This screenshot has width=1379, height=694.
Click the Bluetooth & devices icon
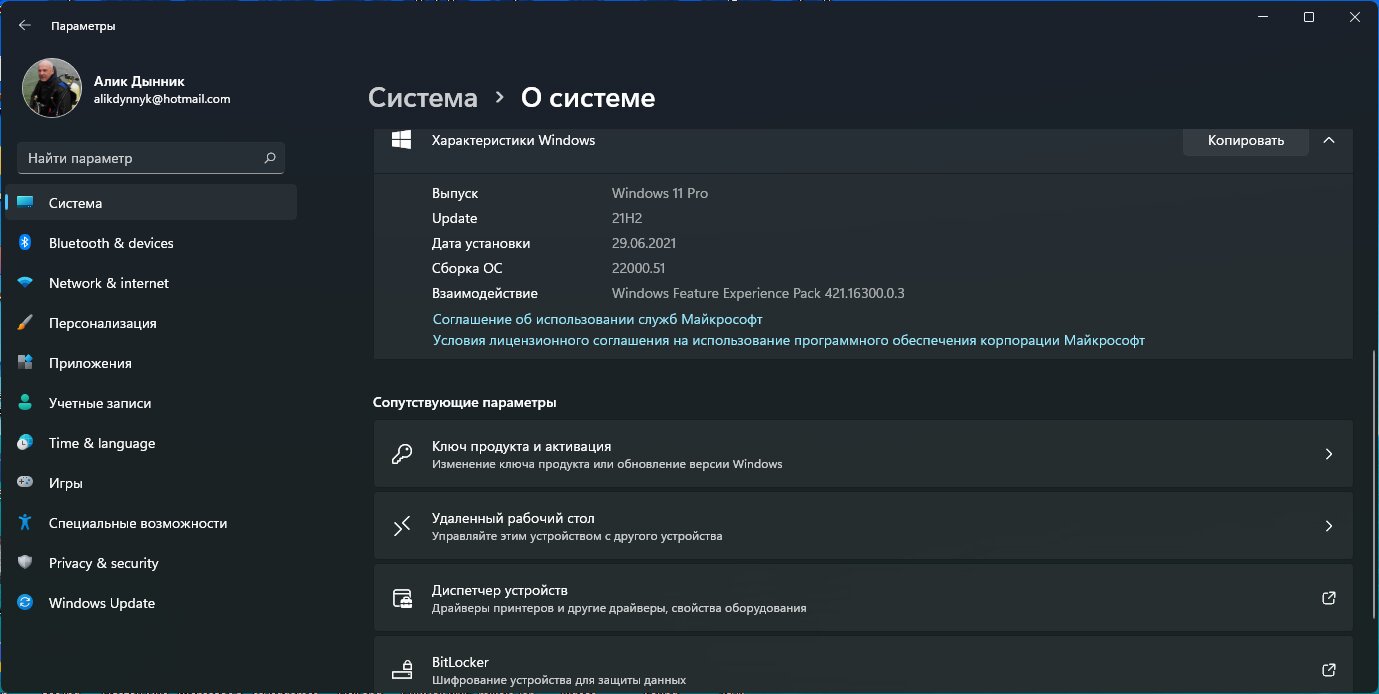[26, 243]
